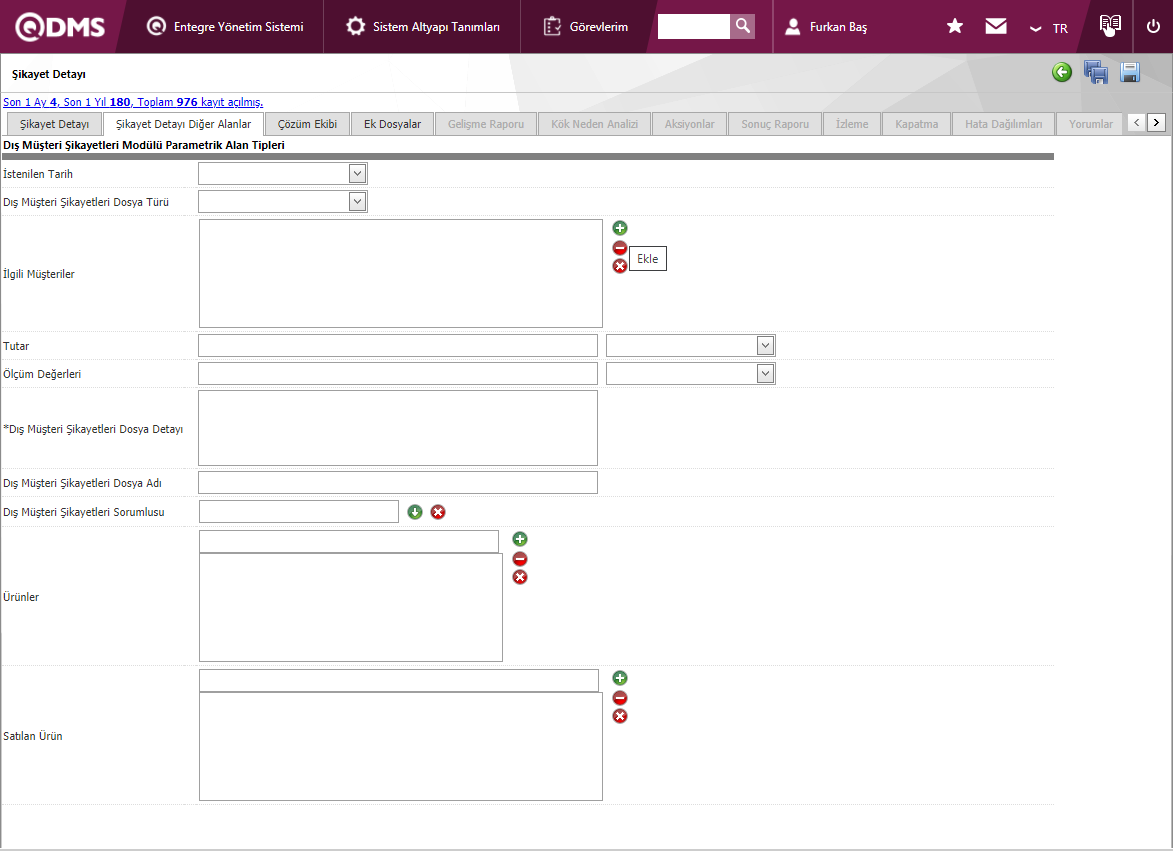The width and height of the screenshot is (1173, 851).
Task: Go back with green arrow icon
Action: 1062,72
